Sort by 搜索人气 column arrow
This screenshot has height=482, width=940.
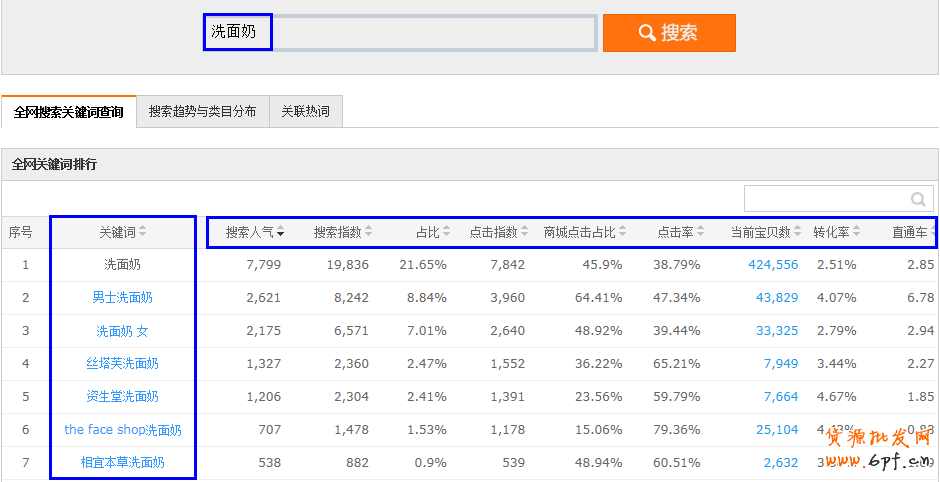[x=281, y=233]
